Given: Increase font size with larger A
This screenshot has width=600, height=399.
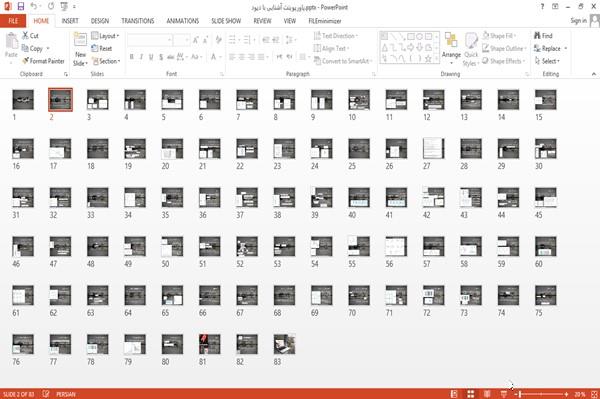Looking at the screenshot, I should [x=196, y=39].
